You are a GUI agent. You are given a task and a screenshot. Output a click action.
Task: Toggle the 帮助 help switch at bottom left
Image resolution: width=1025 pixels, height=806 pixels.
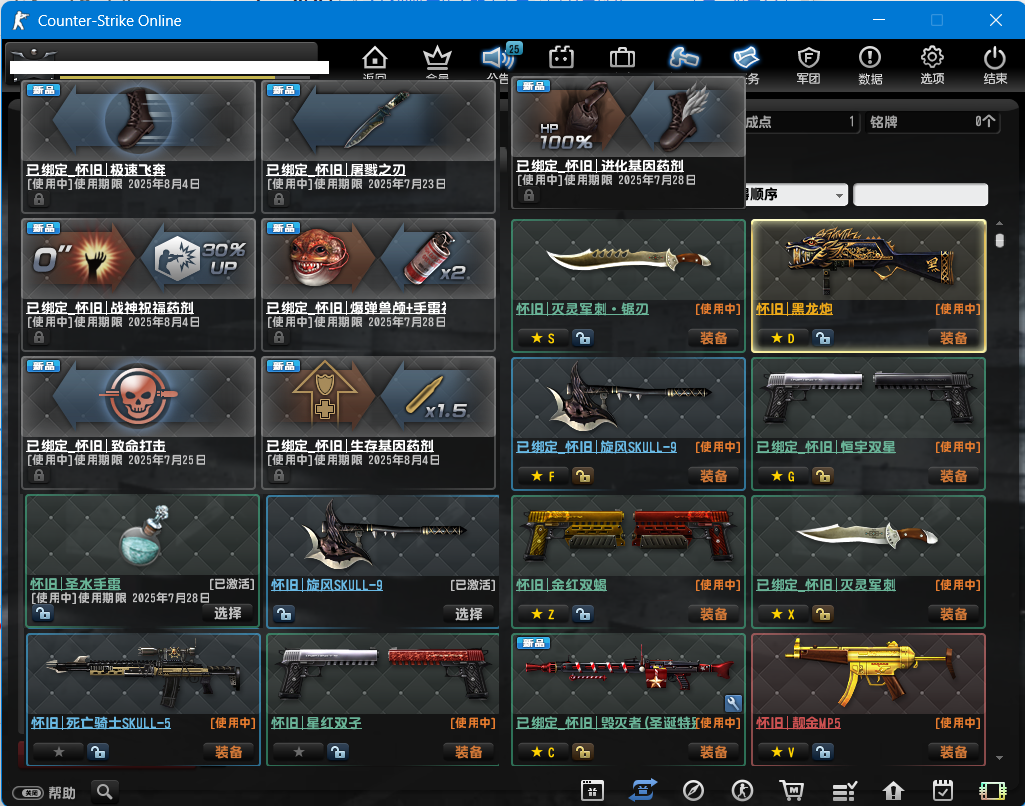click(x=28, y=793)
